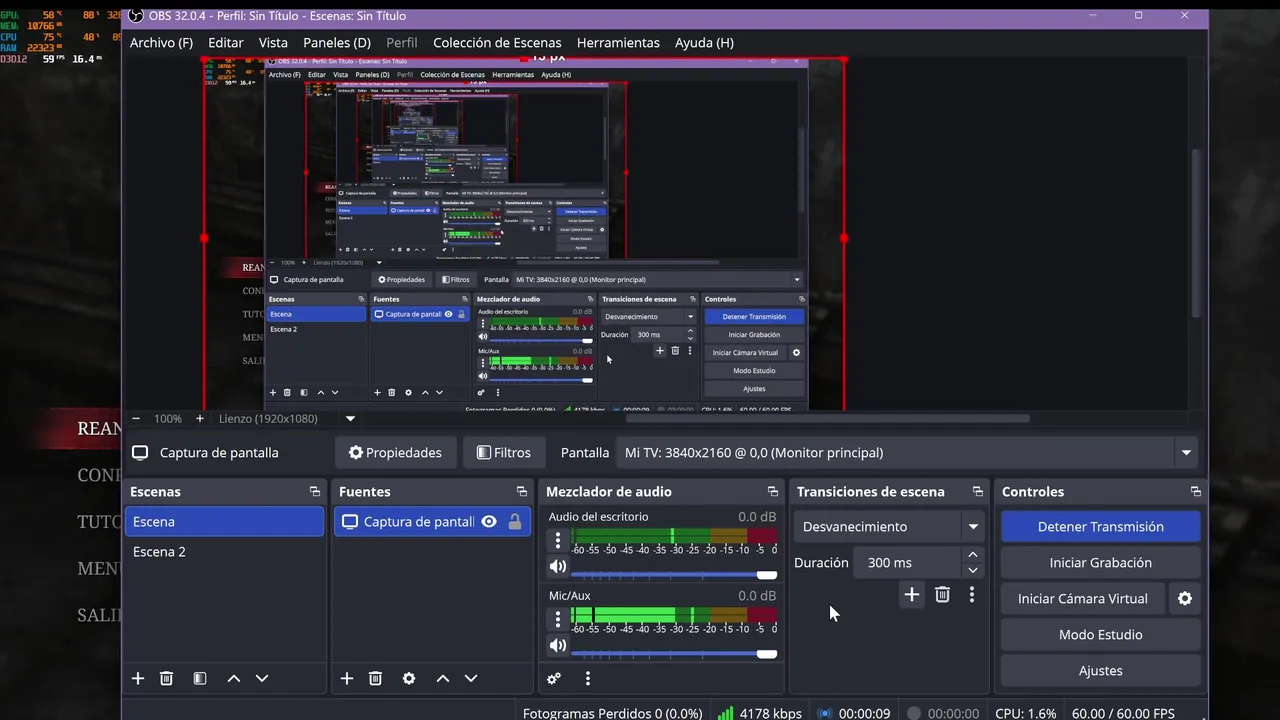Viewport: 1280px width, 720px height.
Task: Open virtual camera settings gear
Action: pos(1185,599)
